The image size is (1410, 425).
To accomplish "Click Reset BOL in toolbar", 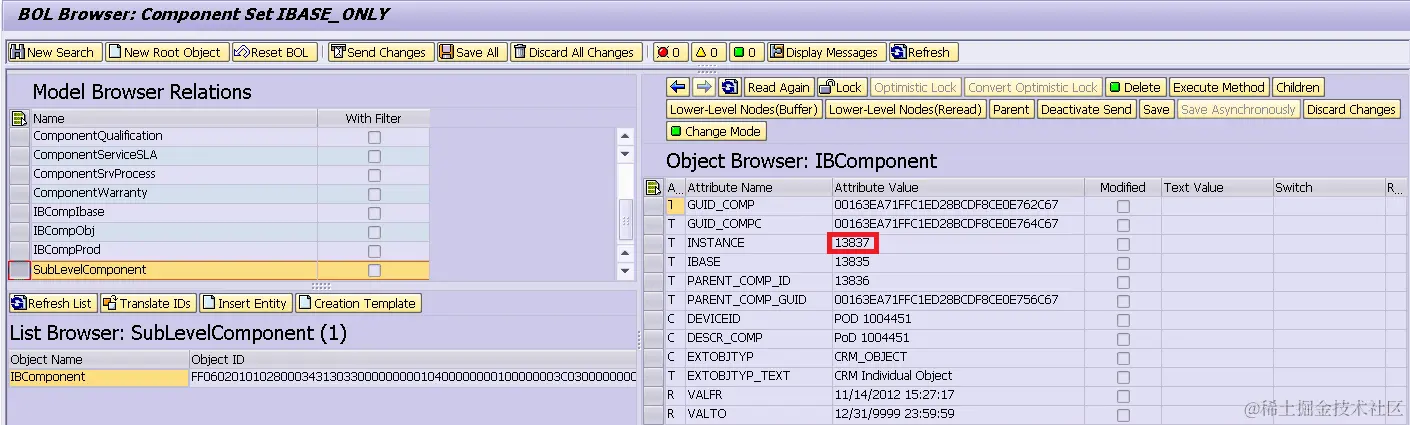I will point(273,52).
